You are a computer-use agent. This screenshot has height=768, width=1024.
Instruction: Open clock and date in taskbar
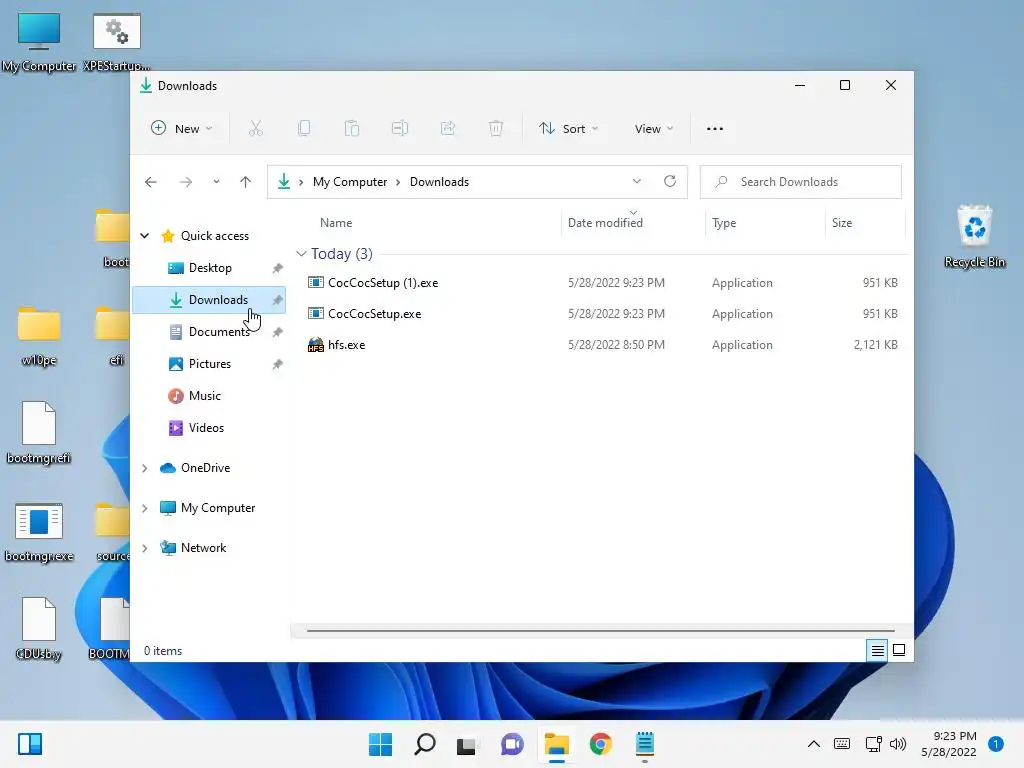tap(949, 744)
